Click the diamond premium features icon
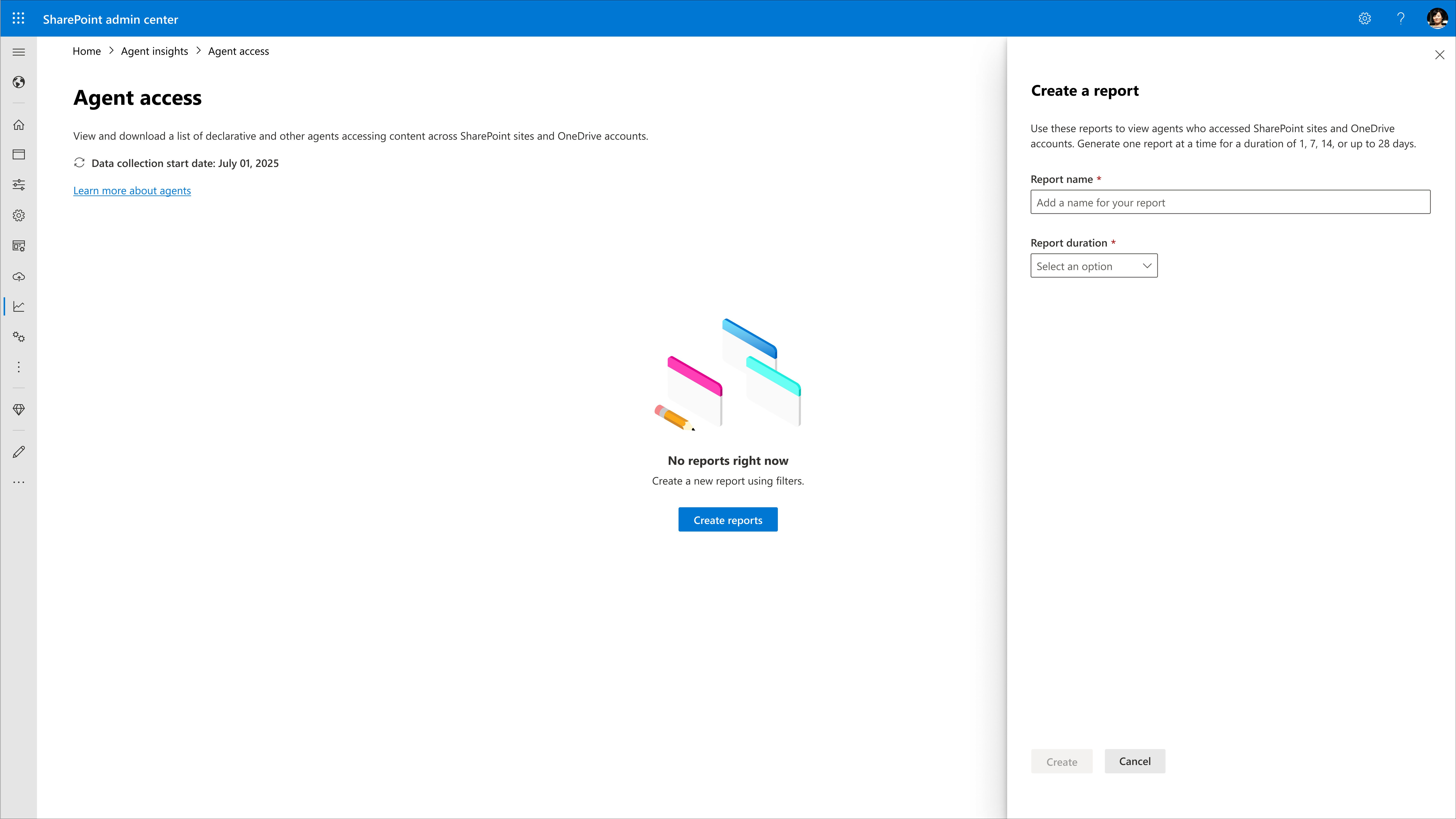 (19, 410)
